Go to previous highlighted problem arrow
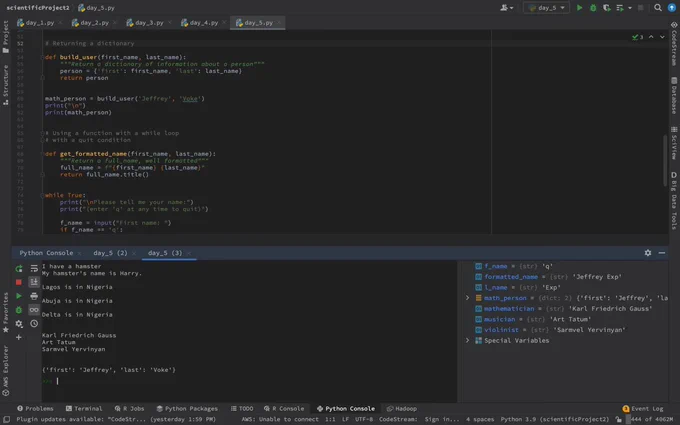Viewport: 680px width, 425px height. coord(651,37)
